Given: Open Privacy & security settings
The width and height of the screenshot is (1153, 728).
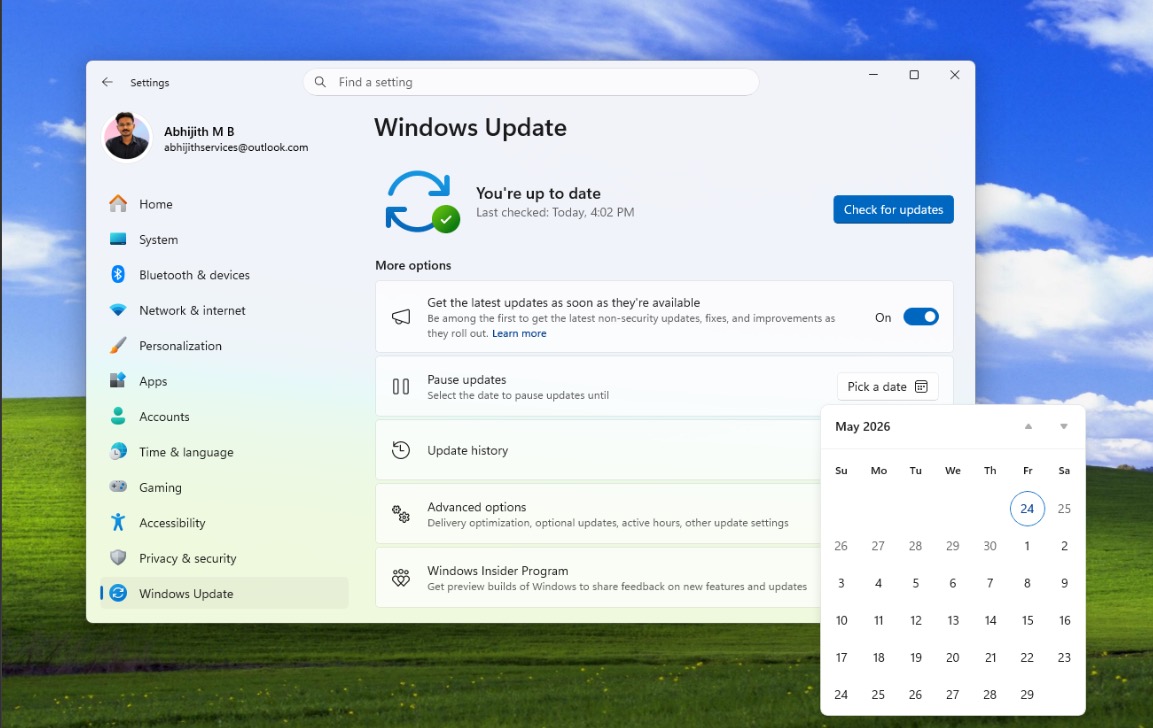Looking at the screenshot, I should click(x=224, y=558).
